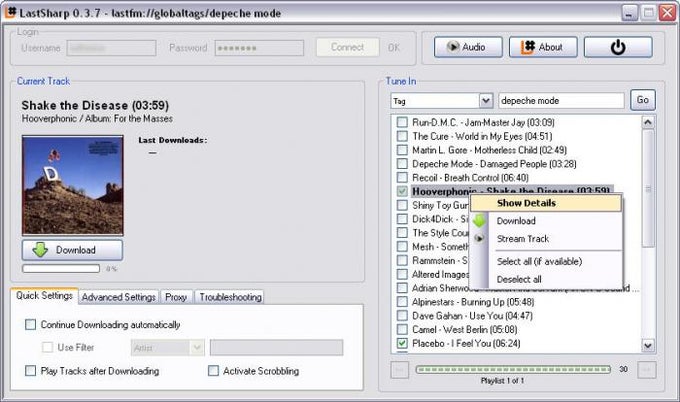Enable Play Tracks after Downloading
Image resolution: width=680 pixels, height=402 pixels.
coord(30,371)
